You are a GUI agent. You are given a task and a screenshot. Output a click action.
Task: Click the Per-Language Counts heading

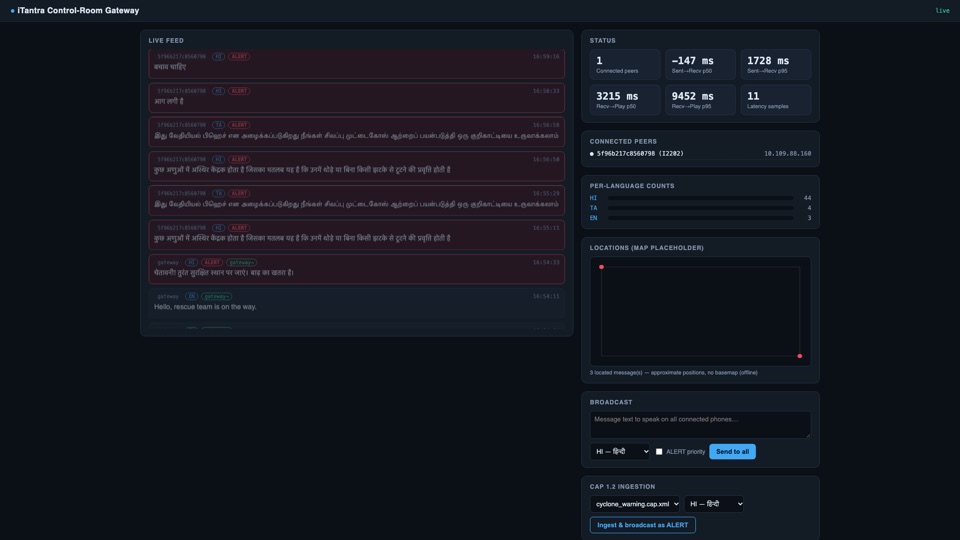click(x=632, y=186)
